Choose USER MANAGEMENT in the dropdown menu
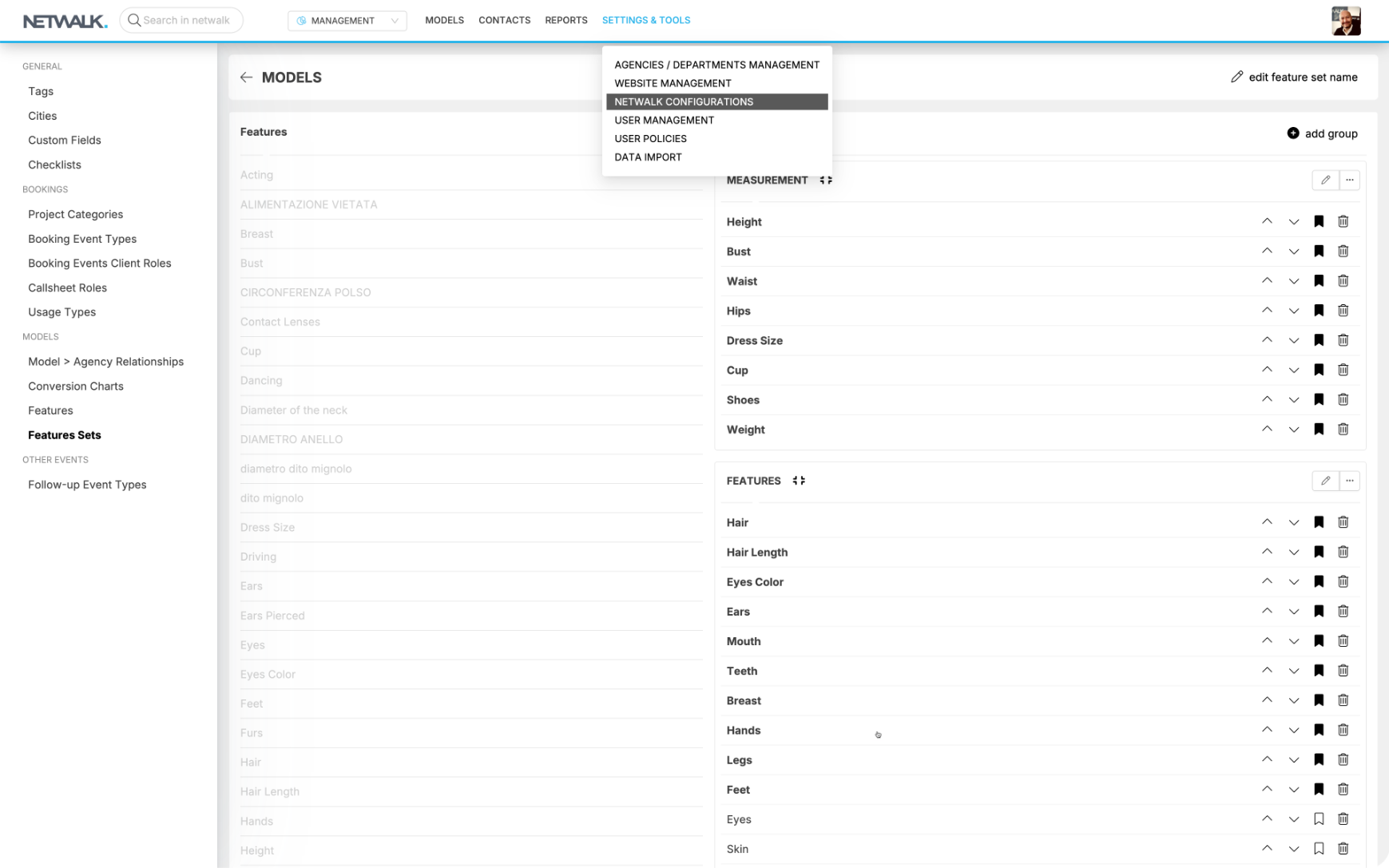1389x868 pixels. tap(664, 120)
